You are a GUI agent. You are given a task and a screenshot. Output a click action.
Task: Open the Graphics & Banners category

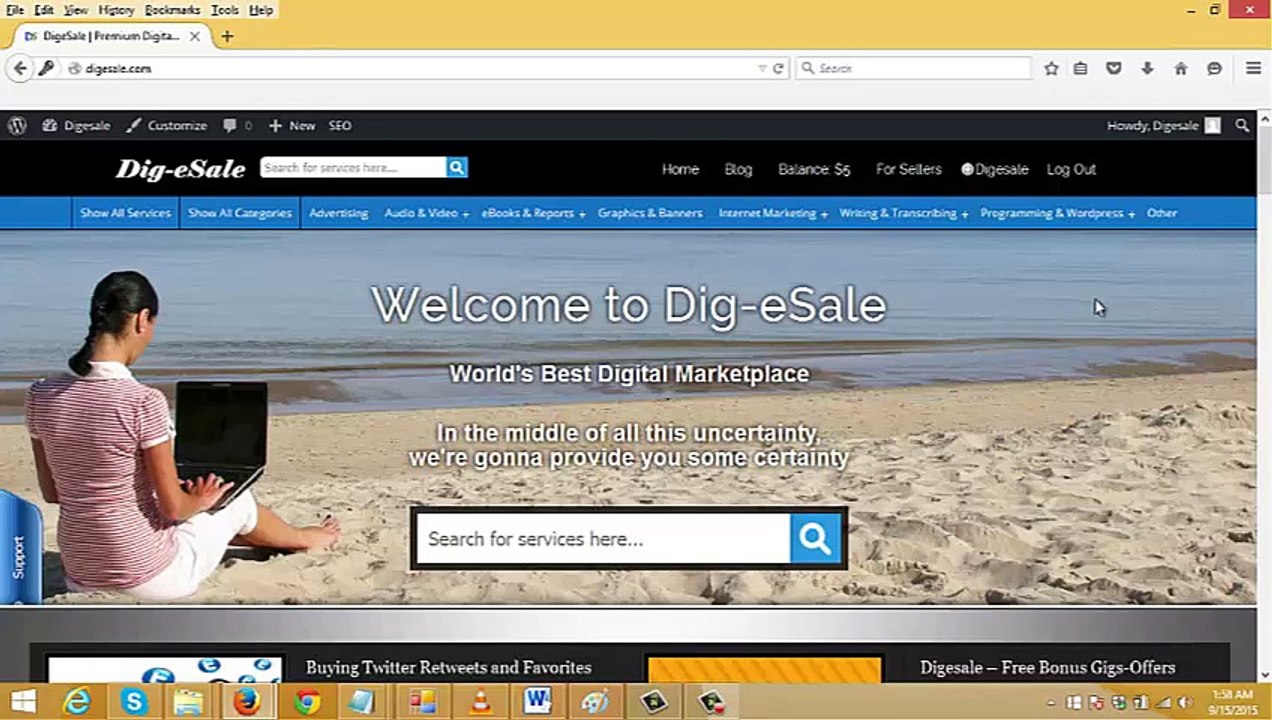(x=650, y=213)
